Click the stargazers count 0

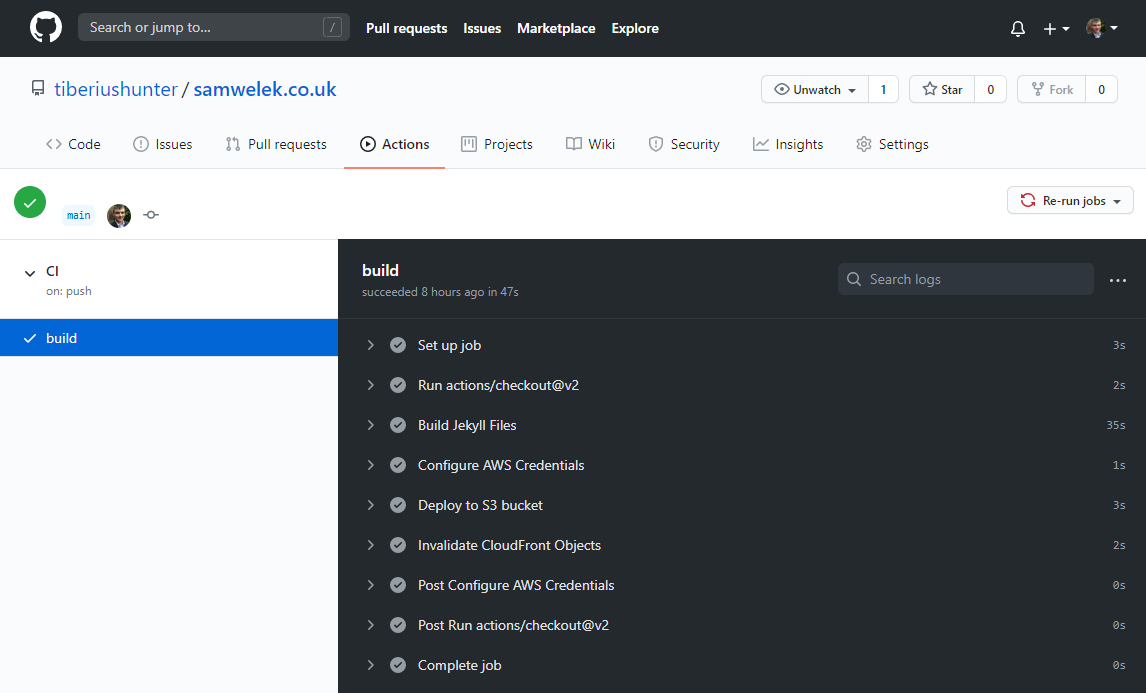[990, 89]
